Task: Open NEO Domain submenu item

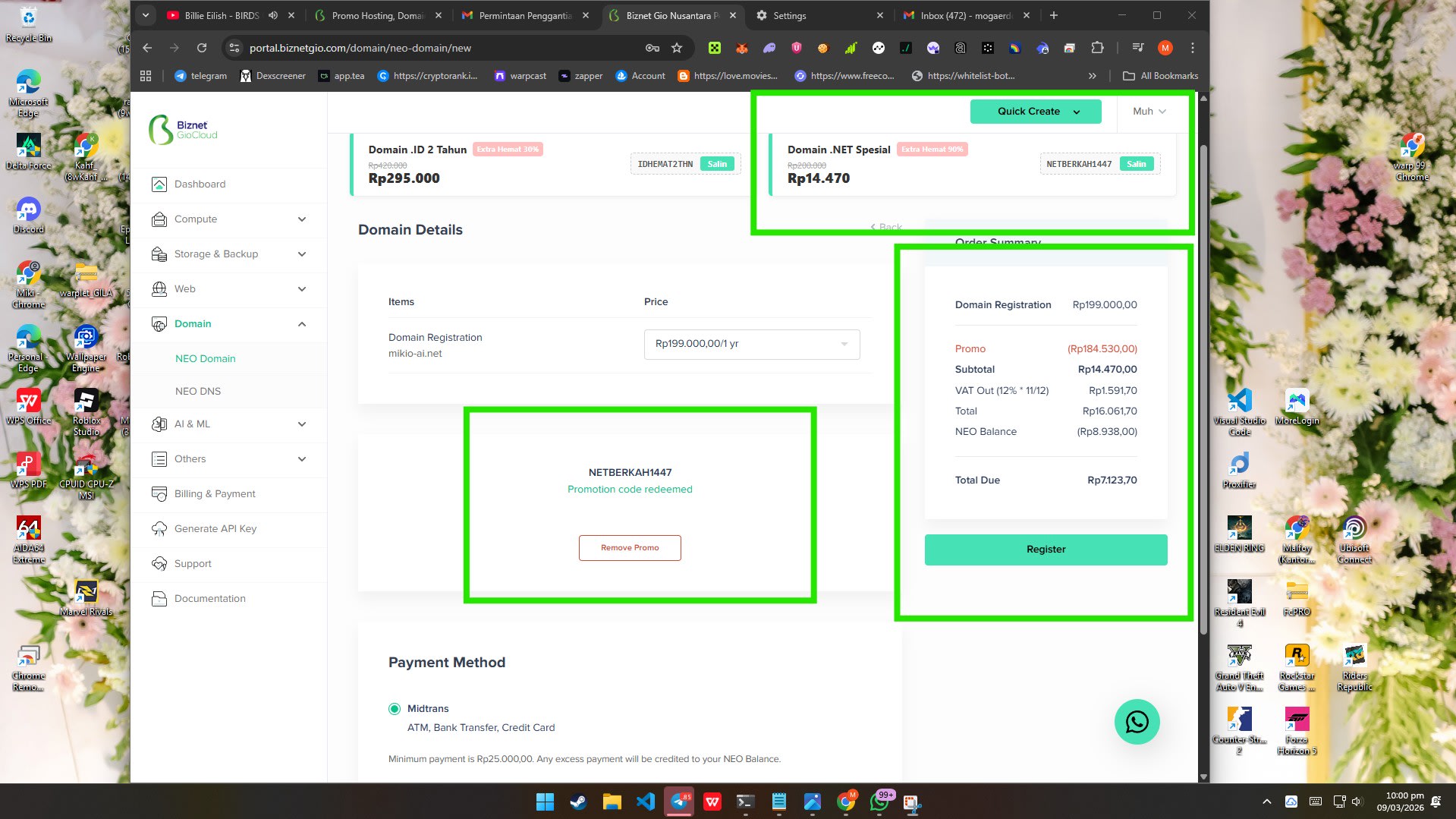Action: click(x=205, y=358)
